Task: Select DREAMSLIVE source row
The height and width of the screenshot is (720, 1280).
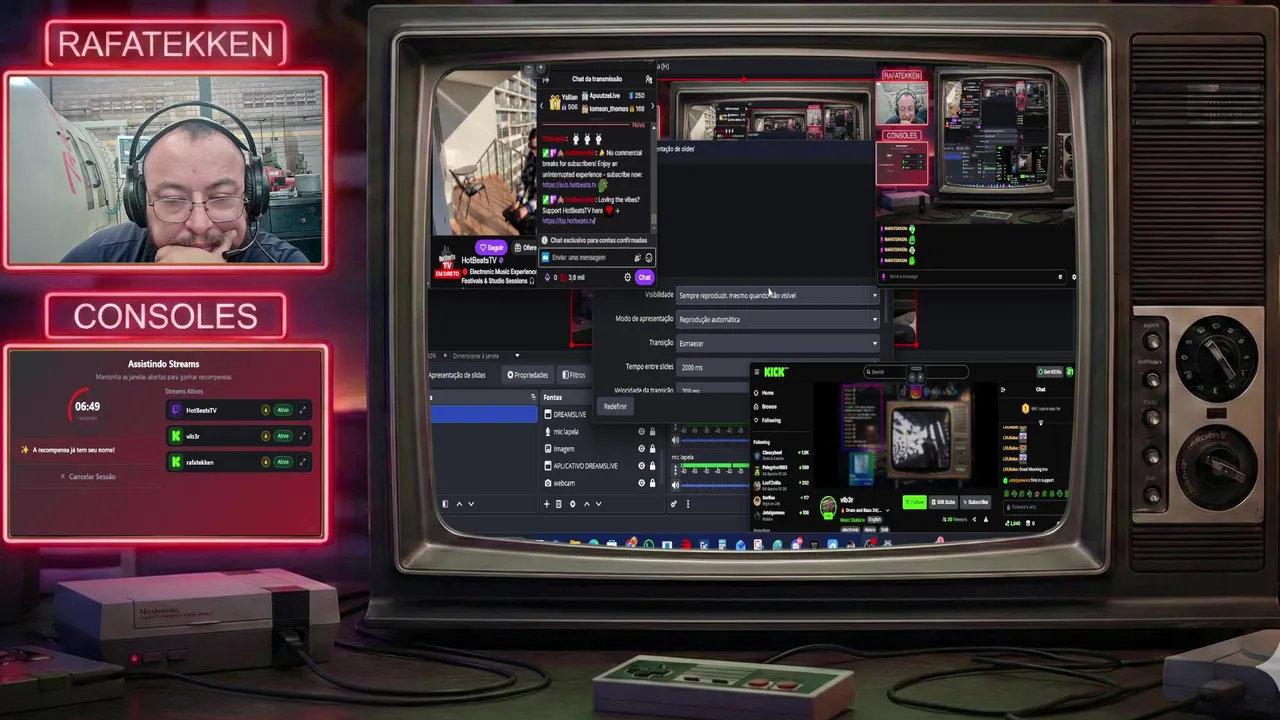Action: pyautogui.click(x=600, y=414)
